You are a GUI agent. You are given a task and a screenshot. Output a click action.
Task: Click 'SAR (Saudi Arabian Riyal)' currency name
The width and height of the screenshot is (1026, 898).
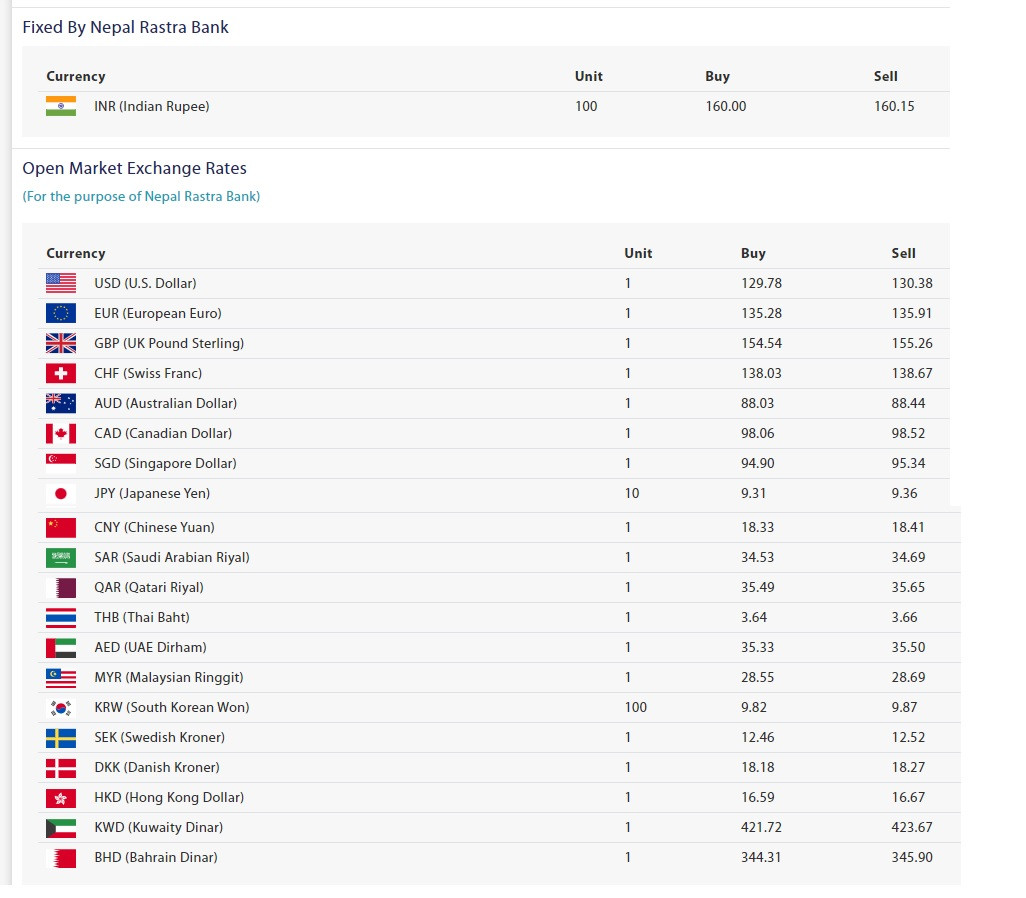172,558
